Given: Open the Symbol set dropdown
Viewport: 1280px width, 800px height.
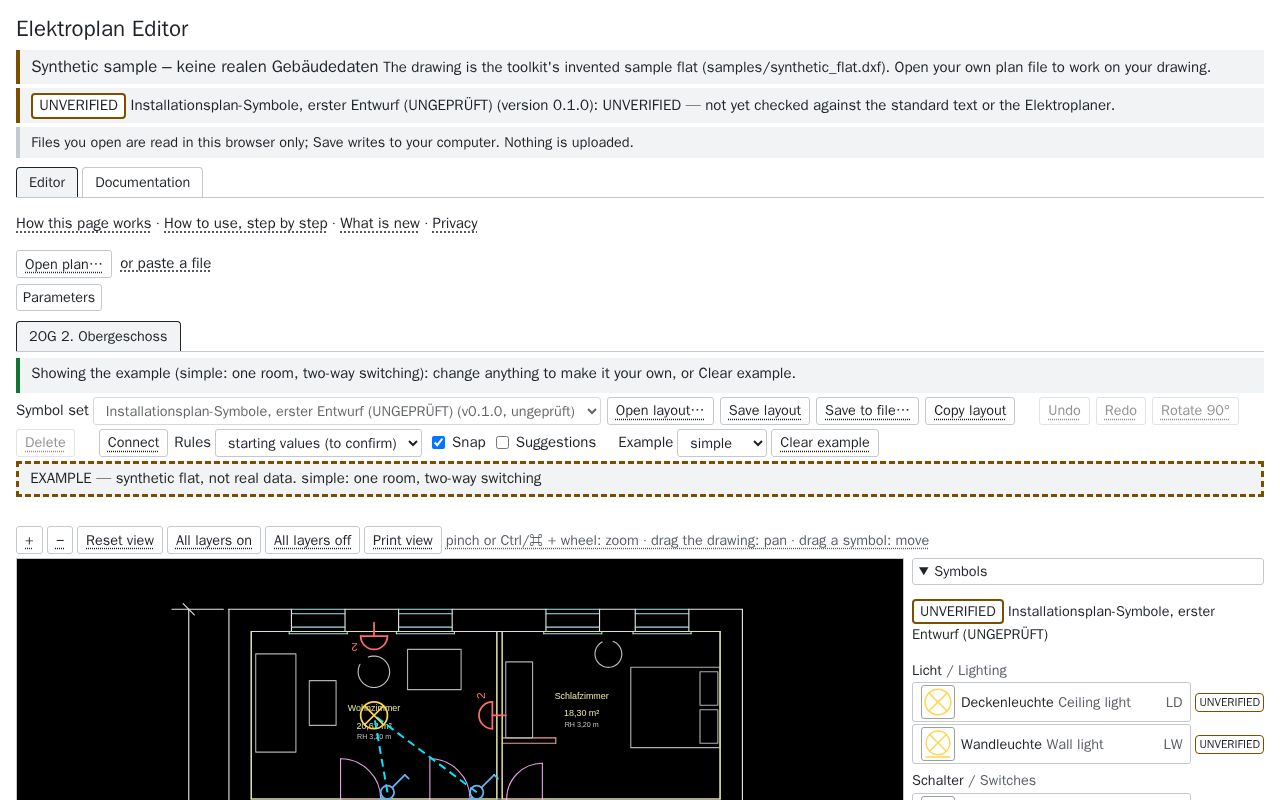Looking at the screenshot, I should pyautogui.click(x=347, y=411).
